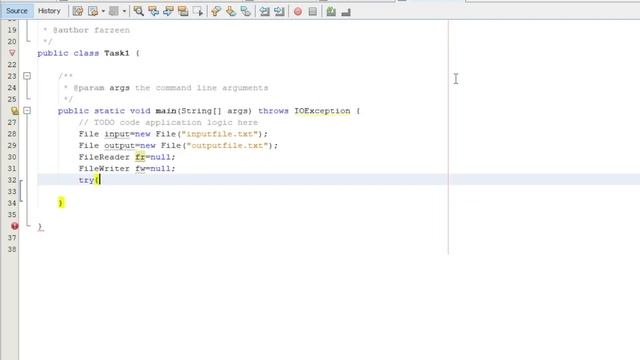Screen dimensions: 640x360
Task: Collapse the main method fold at line 26
Action: 27,111
